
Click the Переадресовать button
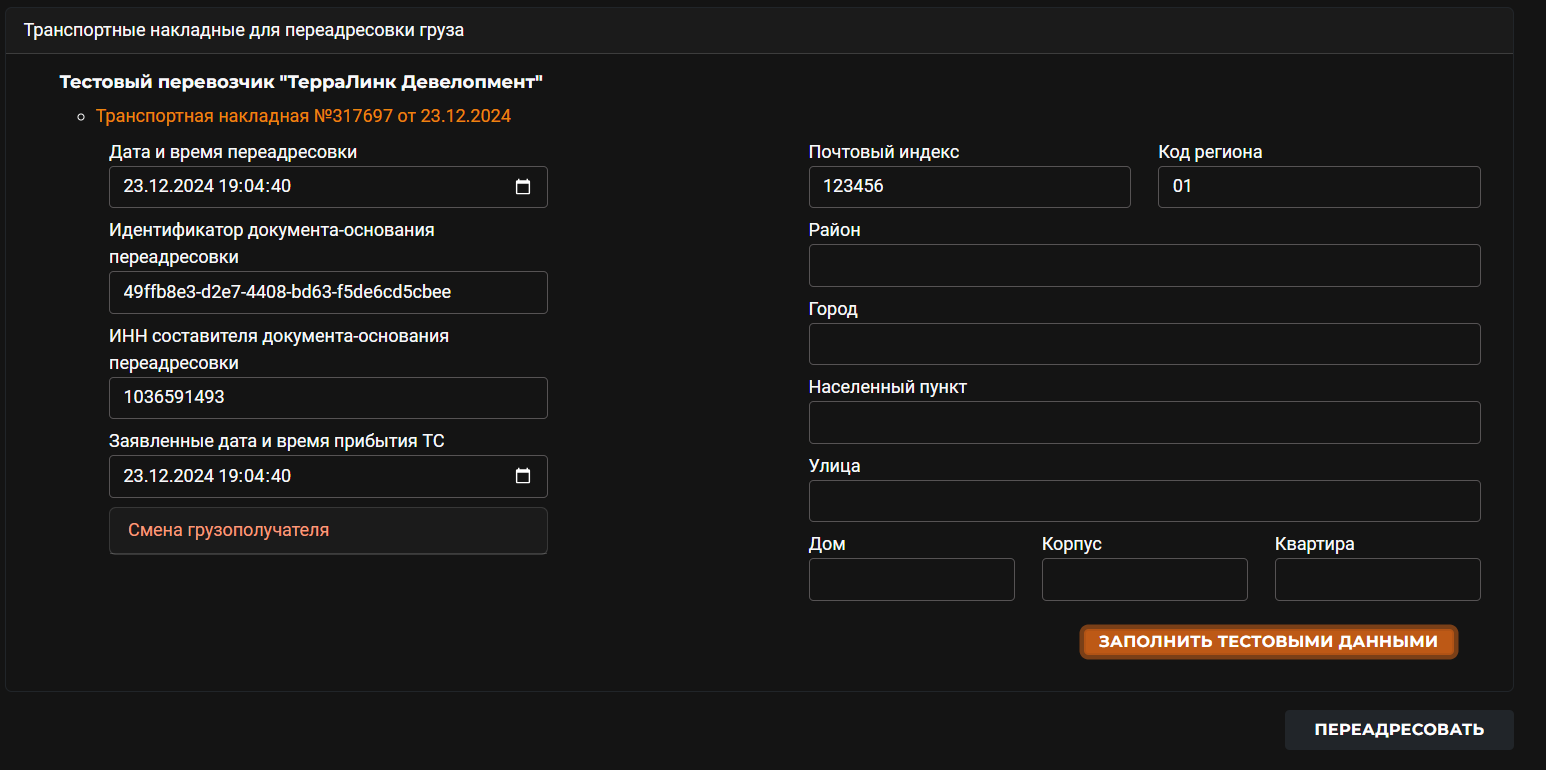click(x=1399, y=730)
